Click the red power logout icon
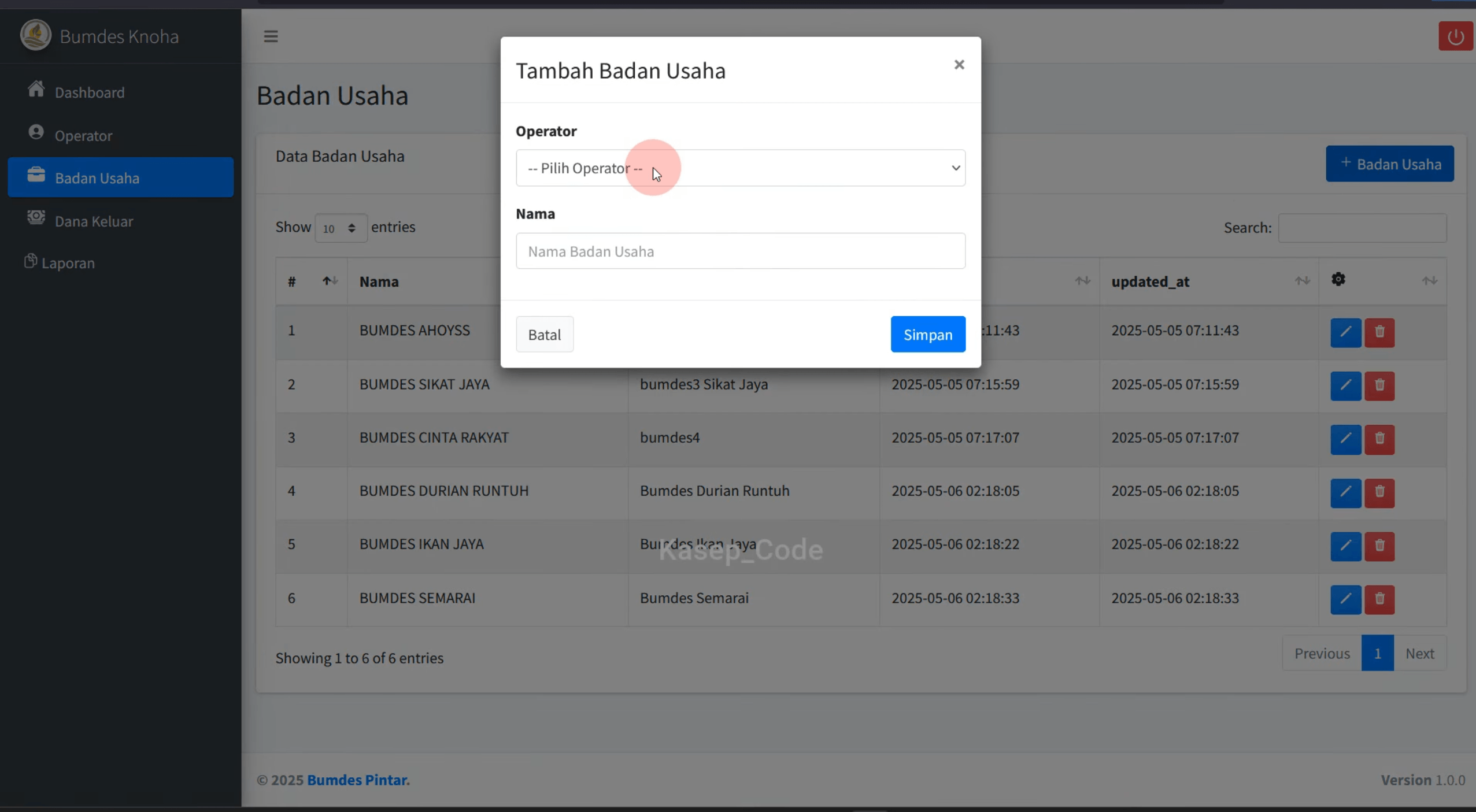The width and height of the screenshot is (1476, 812). (x=1455, y=36)
